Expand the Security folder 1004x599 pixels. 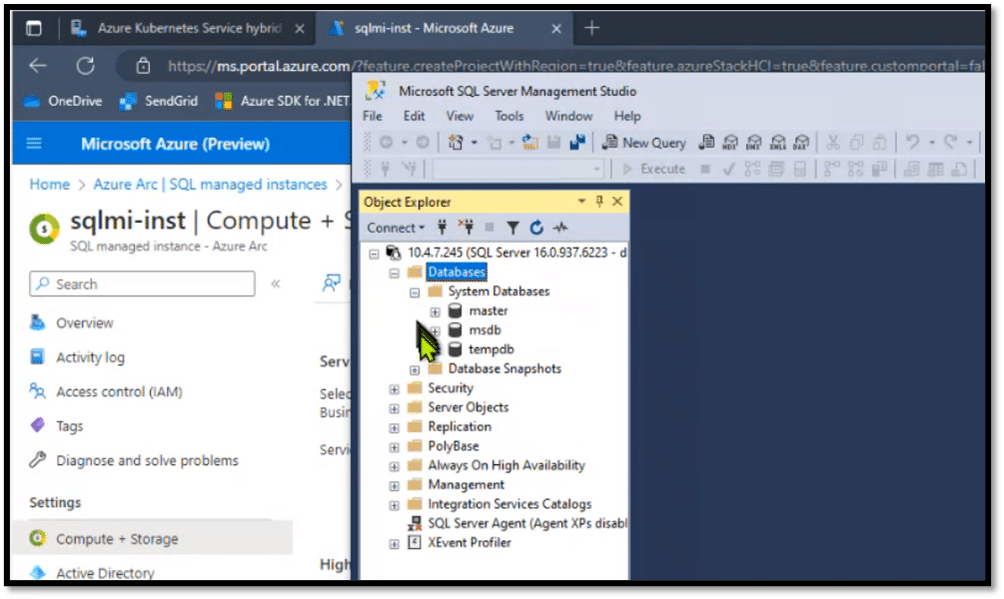pyautogui.click(x=394, y=390)
